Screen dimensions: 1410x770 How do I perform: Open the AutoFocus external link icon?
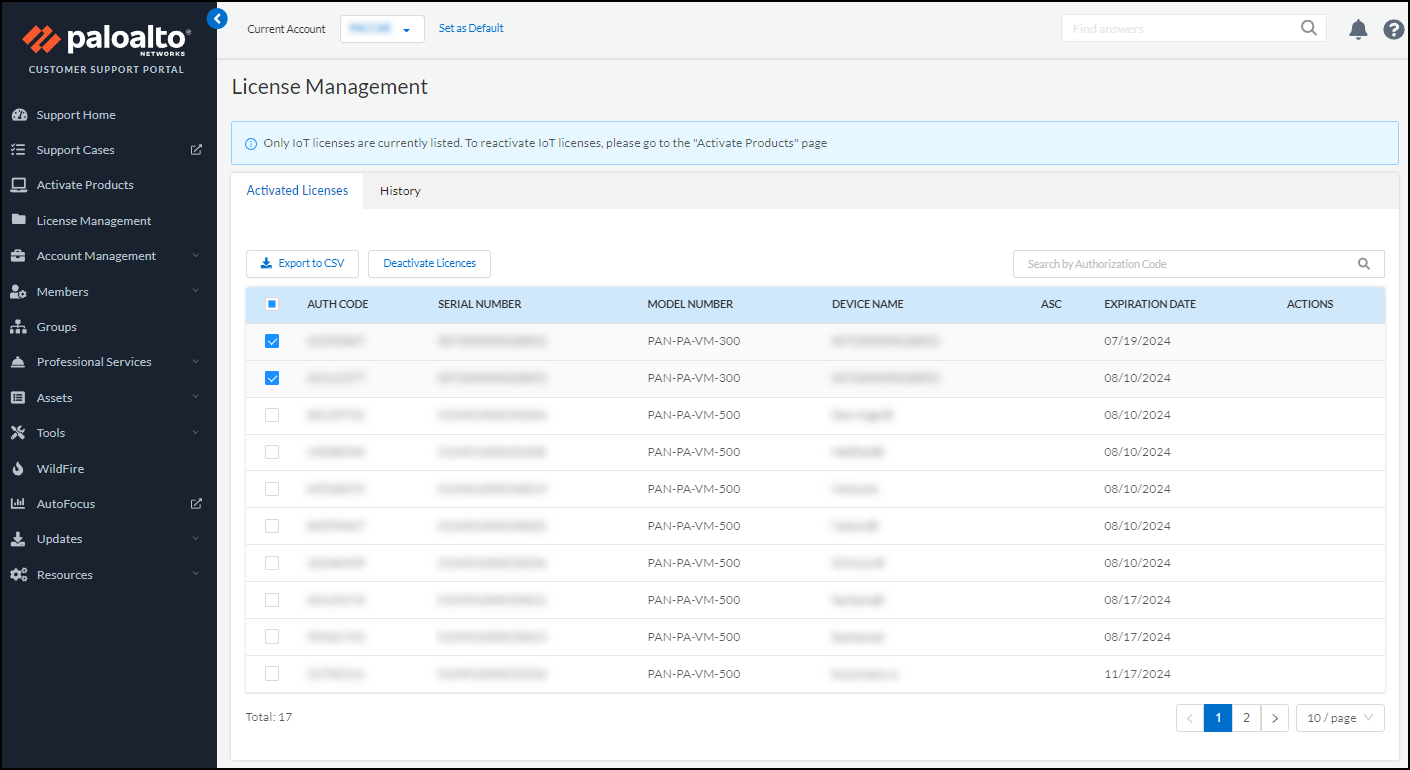tap(196, 504)
